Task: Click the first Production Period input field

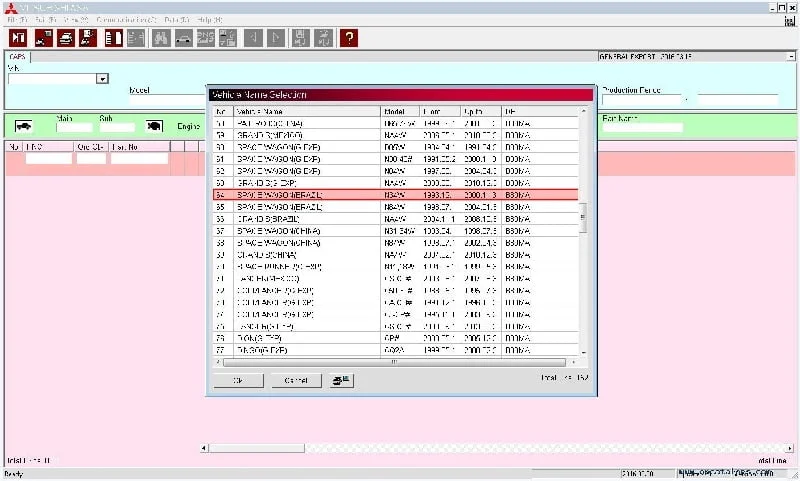Action: point(642,99)
